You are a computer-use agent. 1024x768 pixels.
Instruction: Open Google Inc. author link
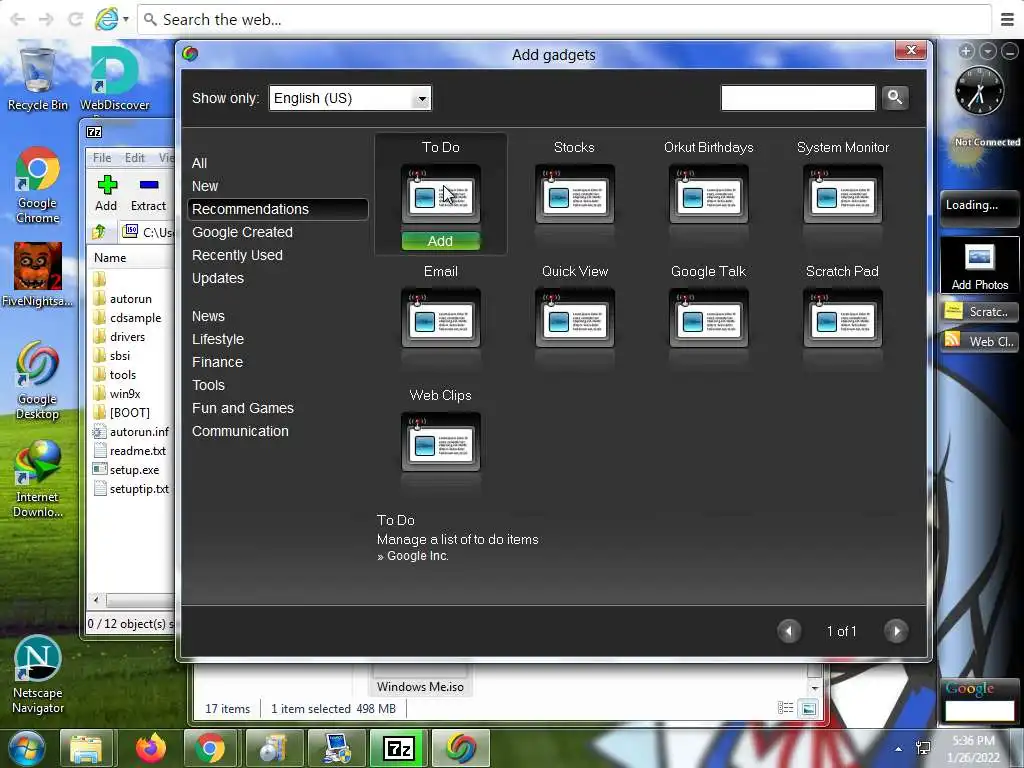[417, 556]
